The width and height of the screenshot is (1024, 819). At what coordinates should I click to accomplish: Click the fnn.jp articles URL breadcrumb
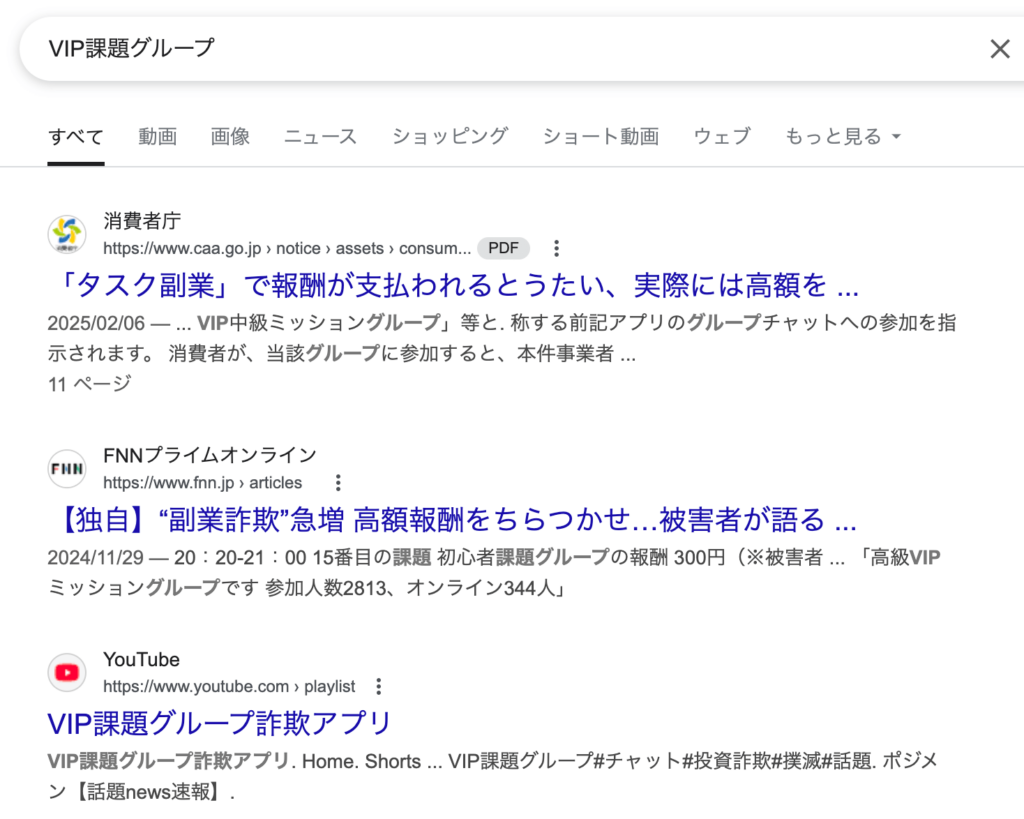202,483
